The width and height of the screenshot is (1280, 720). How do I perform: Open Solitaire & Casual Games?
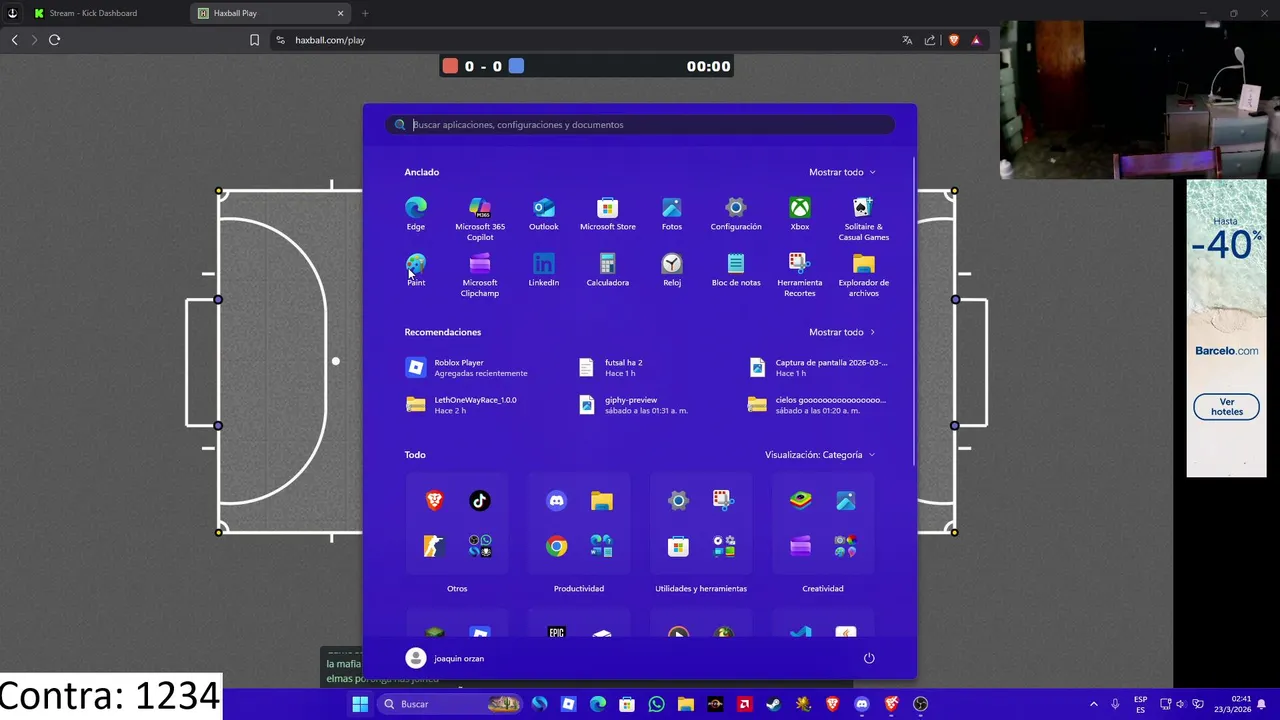coord(864,218)
